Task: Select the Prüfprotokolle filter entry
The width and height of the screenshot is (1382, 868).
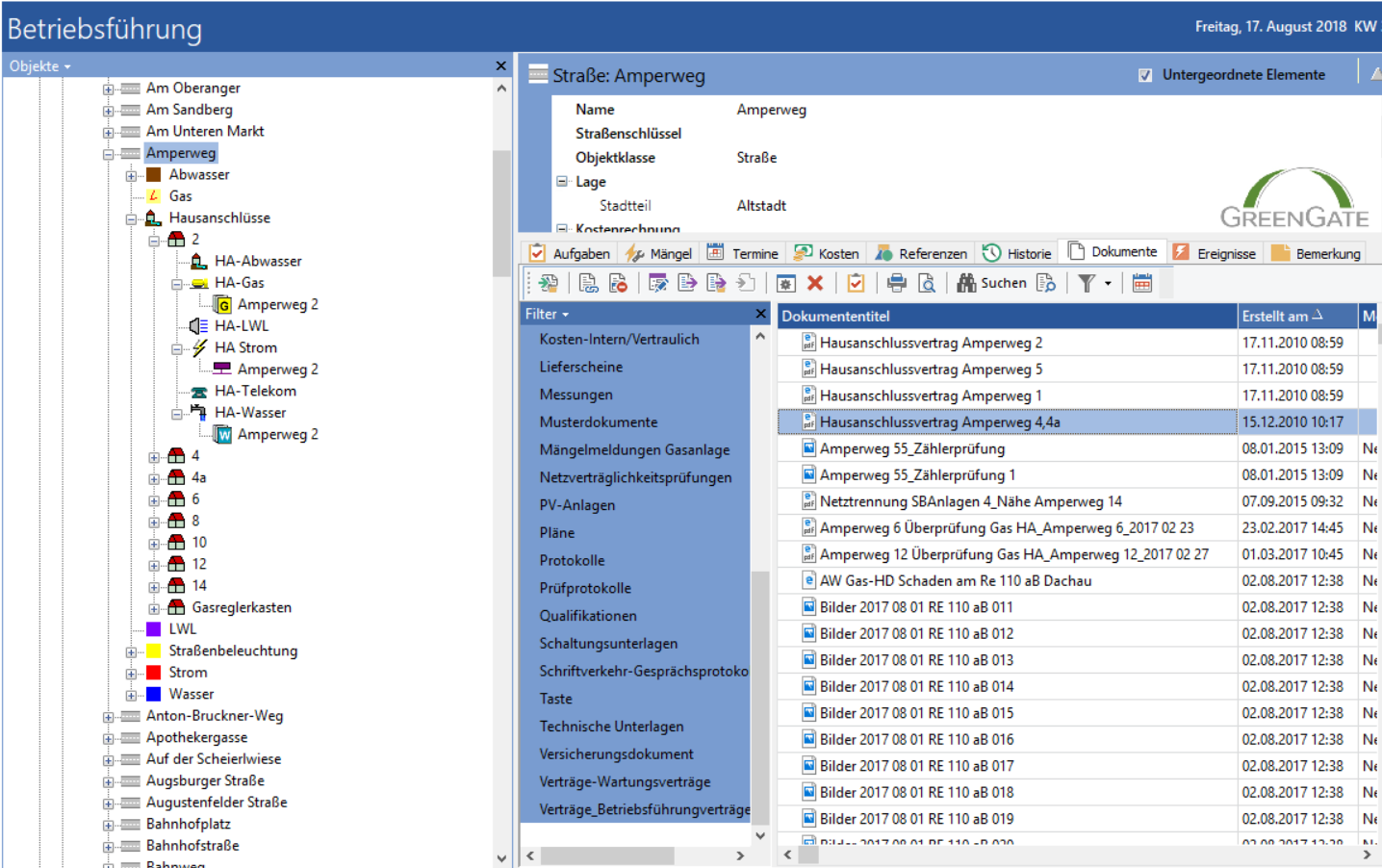Action: (x=585, y=588)
